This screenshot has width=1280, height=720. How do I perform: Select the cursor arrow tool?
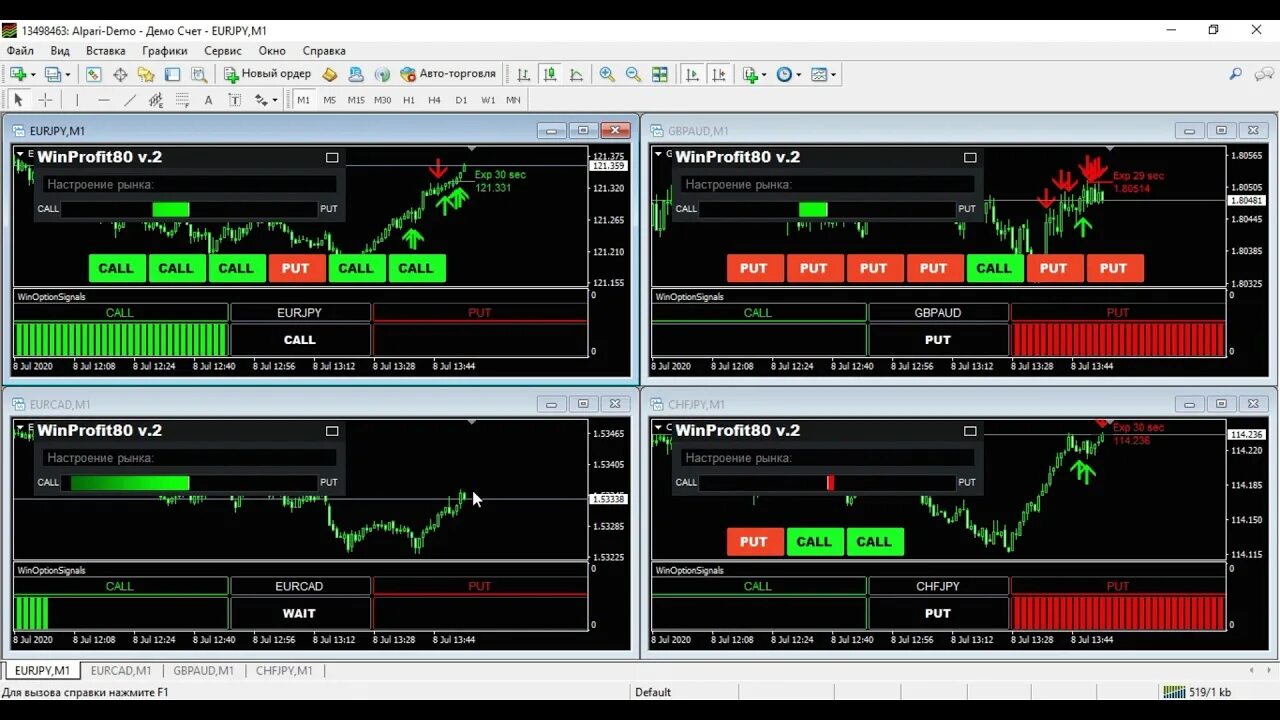point(18,100)
